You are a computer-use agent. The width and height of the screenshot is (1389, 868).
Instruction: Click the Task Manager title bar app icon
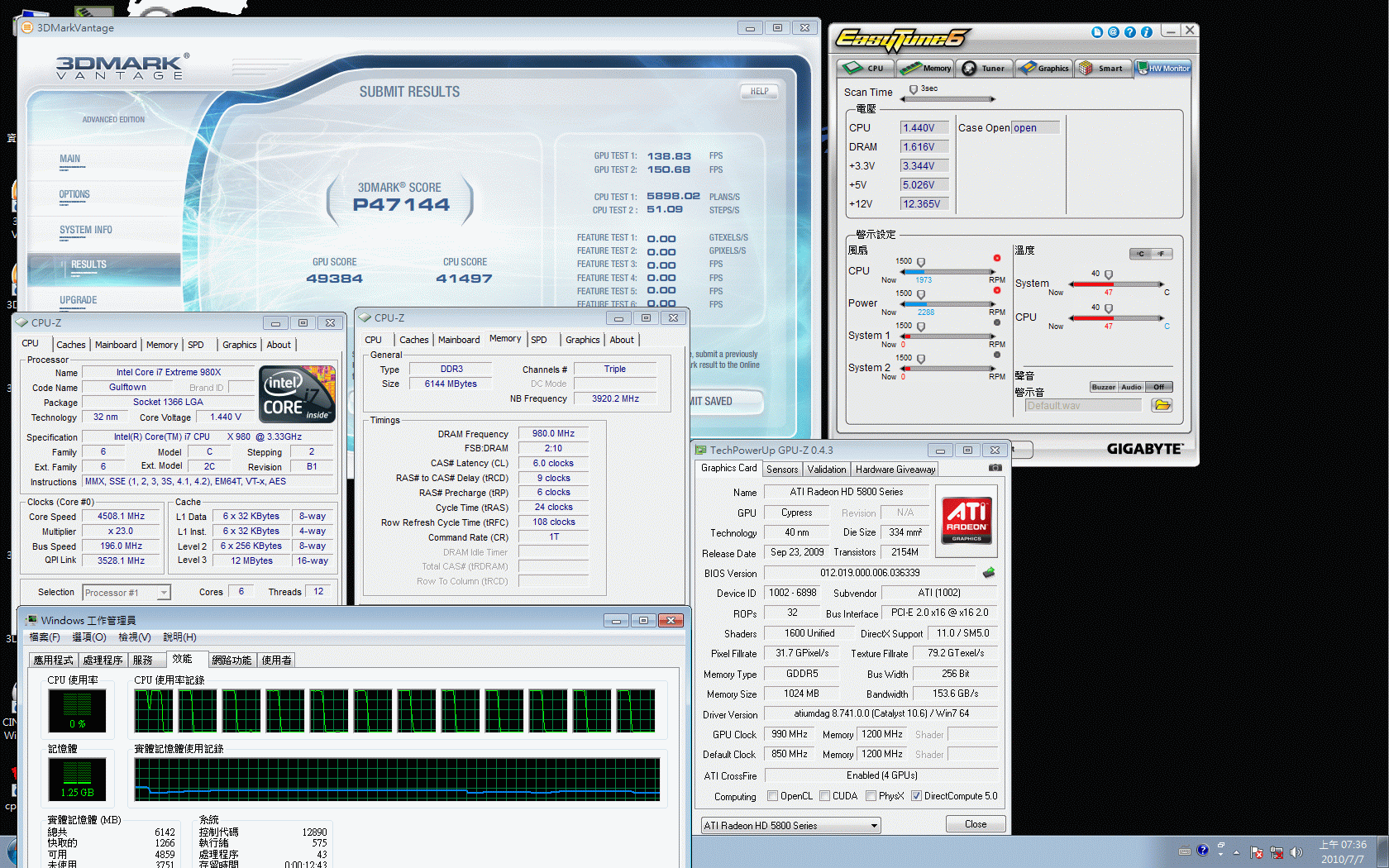(x=31, y=620)
